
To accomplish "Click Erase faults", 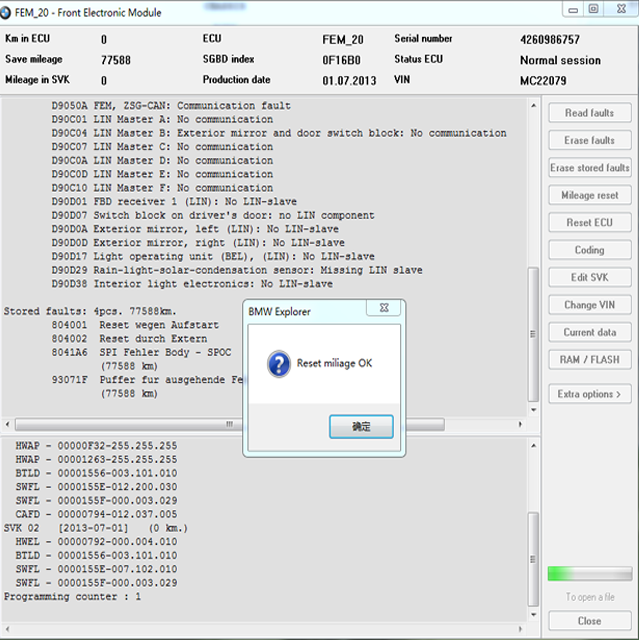I will (x=589, y=141).
